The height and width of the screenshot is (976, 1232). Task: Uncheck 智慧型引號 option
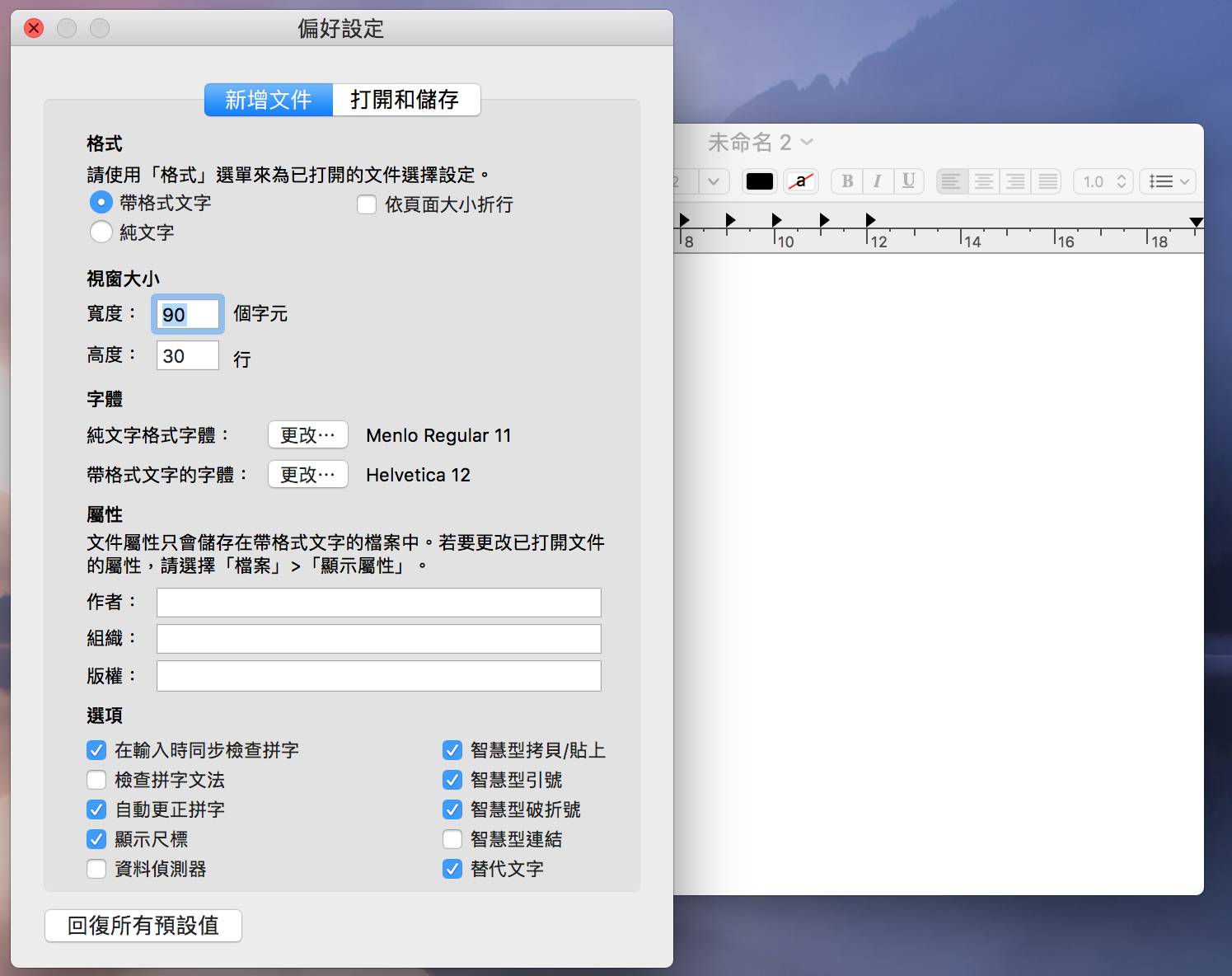point(452,780)
